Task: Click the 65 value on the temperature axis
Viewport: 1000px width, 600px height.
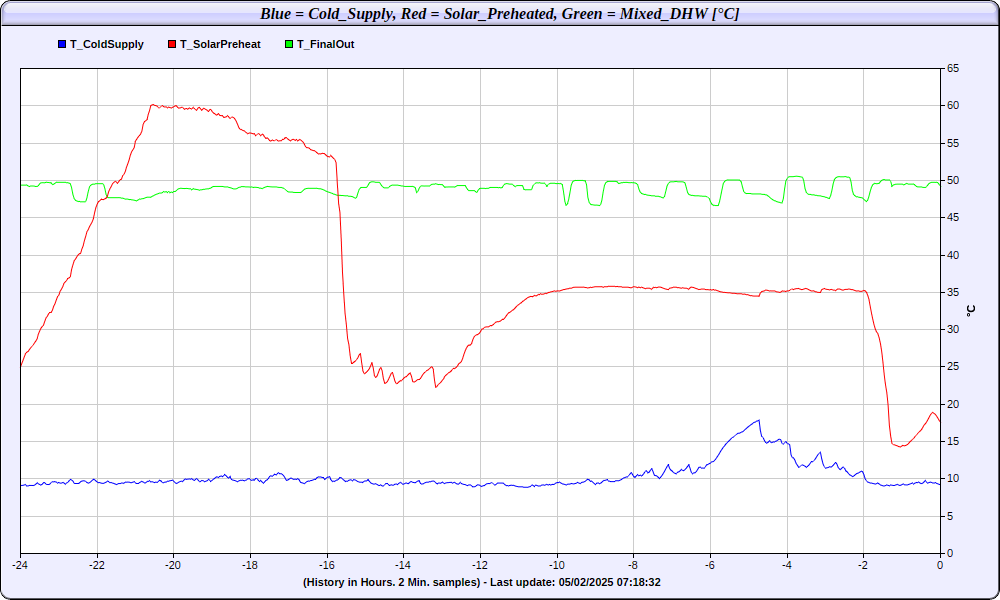Action: click(x=953, y=68)
